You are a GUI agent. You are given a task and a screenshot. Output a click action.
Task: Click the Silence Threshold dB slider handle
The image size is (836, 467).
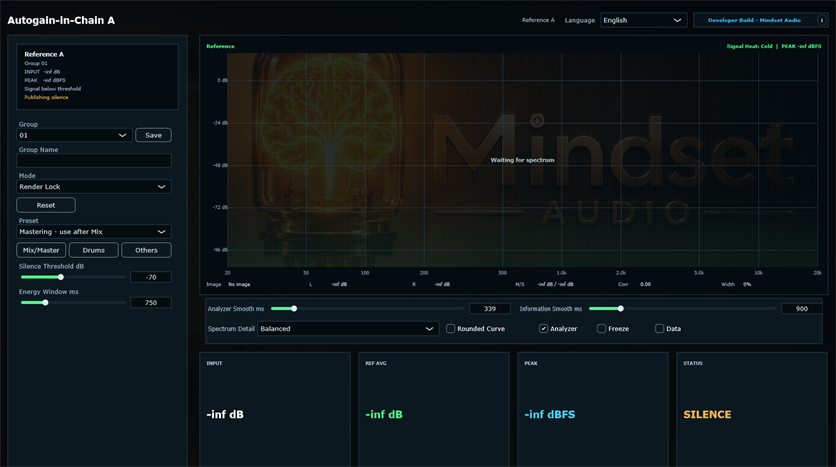[61, 277]
